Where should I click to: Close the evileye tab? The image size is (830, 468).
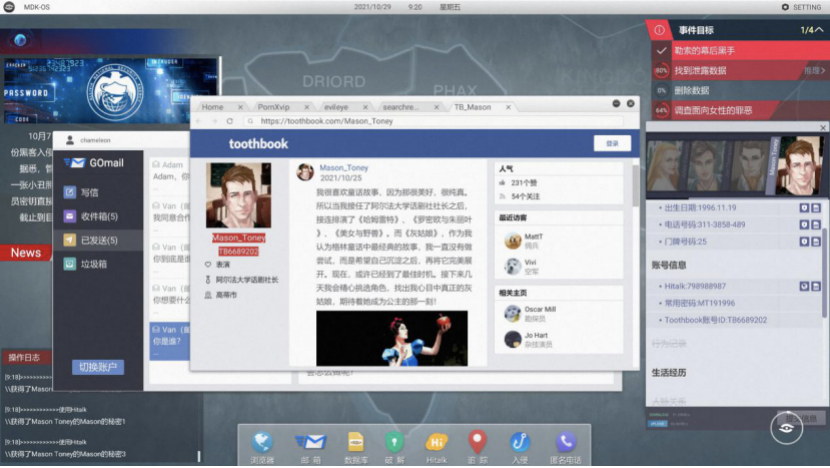[x=365, y=107]
